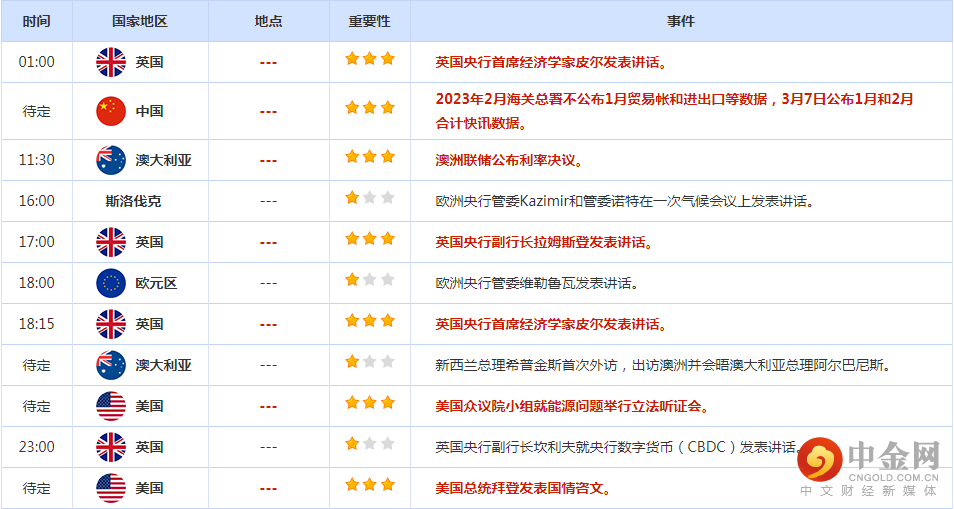Screen dimensions: 954x509
Task: Open the 澳洲联储公布利率决议 event
Action: click(509, 160)
